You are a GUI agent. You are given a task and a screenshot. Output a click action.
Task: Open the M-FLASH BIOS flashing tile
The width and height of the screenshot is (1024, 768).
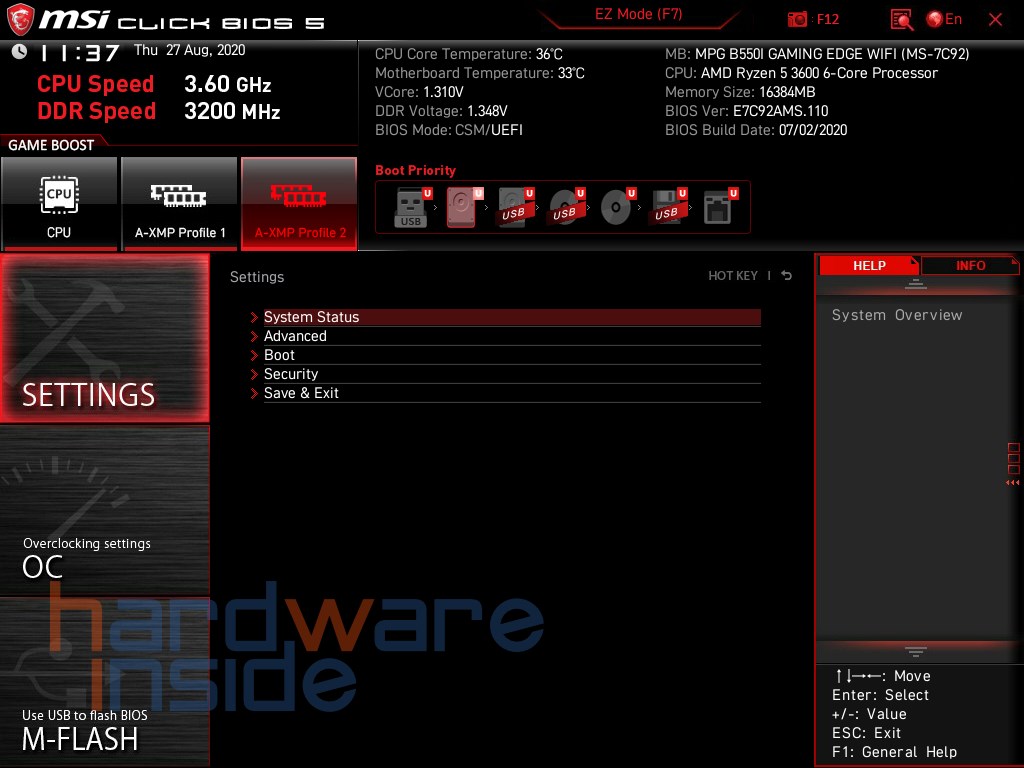(x=105, y=682)
